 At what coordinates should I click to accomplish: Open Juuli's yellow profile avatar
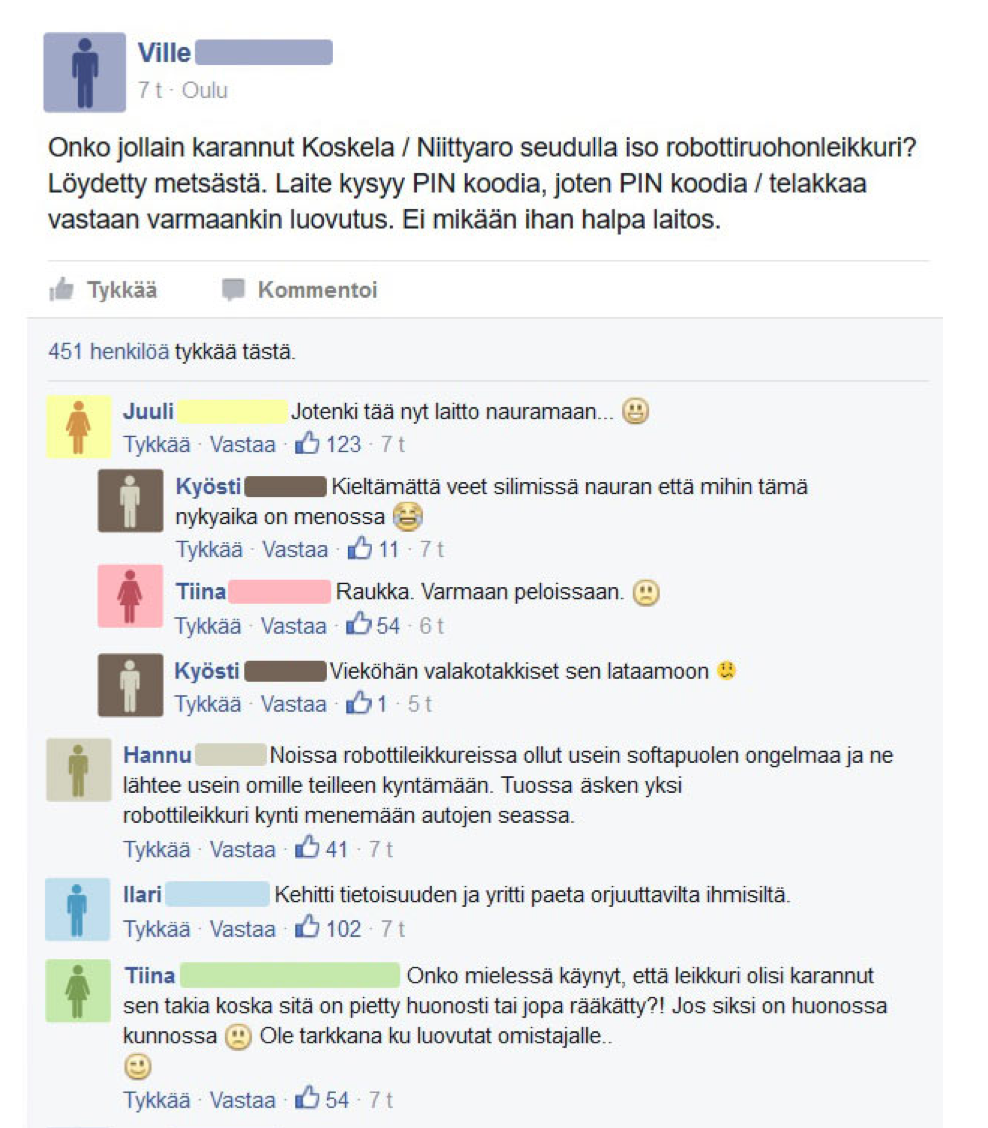pyautogui.click(x=78, y=427)
